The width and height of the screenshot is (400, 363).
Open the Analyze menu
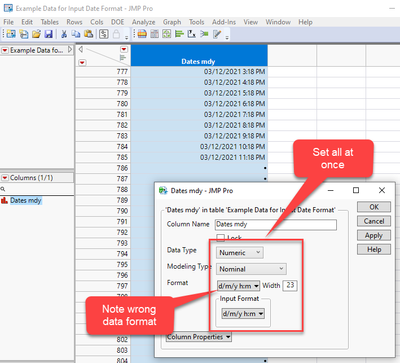(143, 22)
